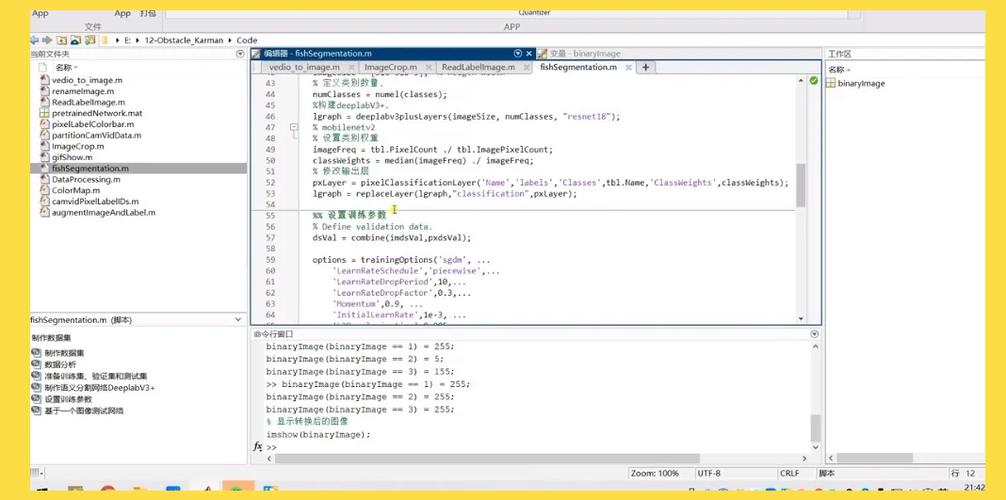Click the up-one-level folder icon
Screen dimensions: 1006x500
click(62, 40)
